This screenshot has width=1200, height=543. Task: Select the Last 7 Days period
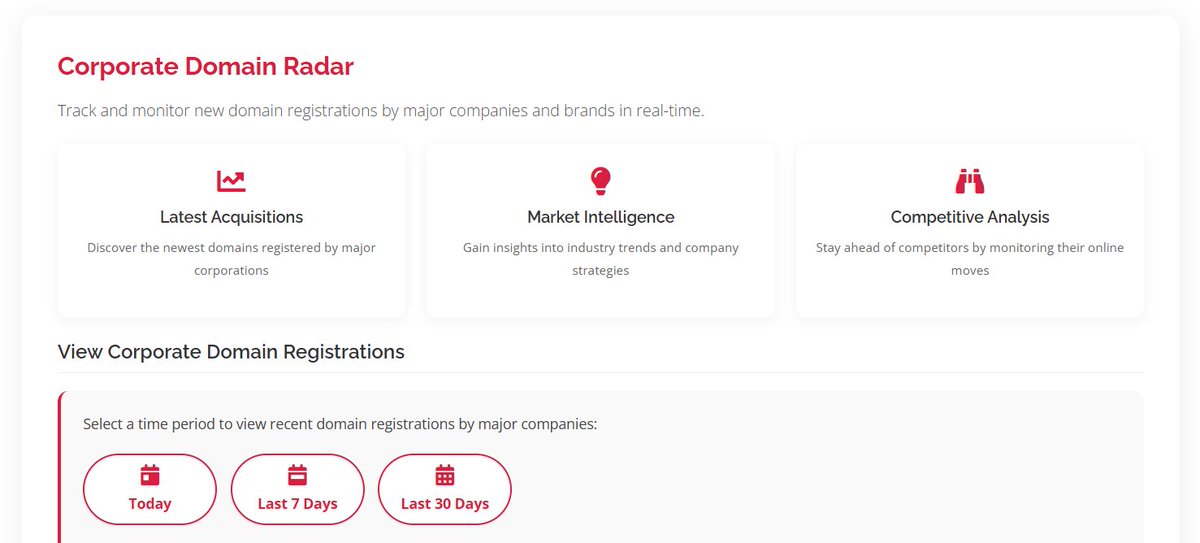297,489
